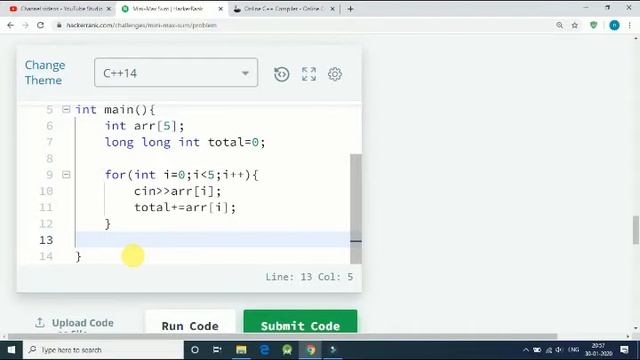This screenshot has height=360, width=640.
Task: Open Task View on the taskbar
Action: (x=217, y=350)
